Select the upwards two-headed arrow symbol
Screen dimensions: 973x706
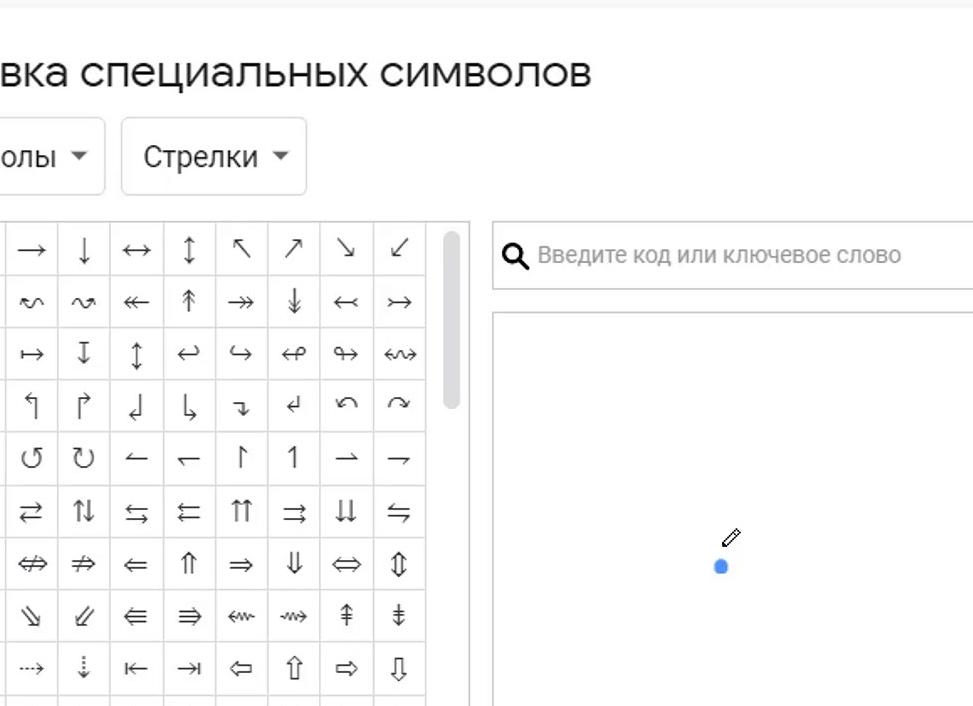[x=189, y=301]
